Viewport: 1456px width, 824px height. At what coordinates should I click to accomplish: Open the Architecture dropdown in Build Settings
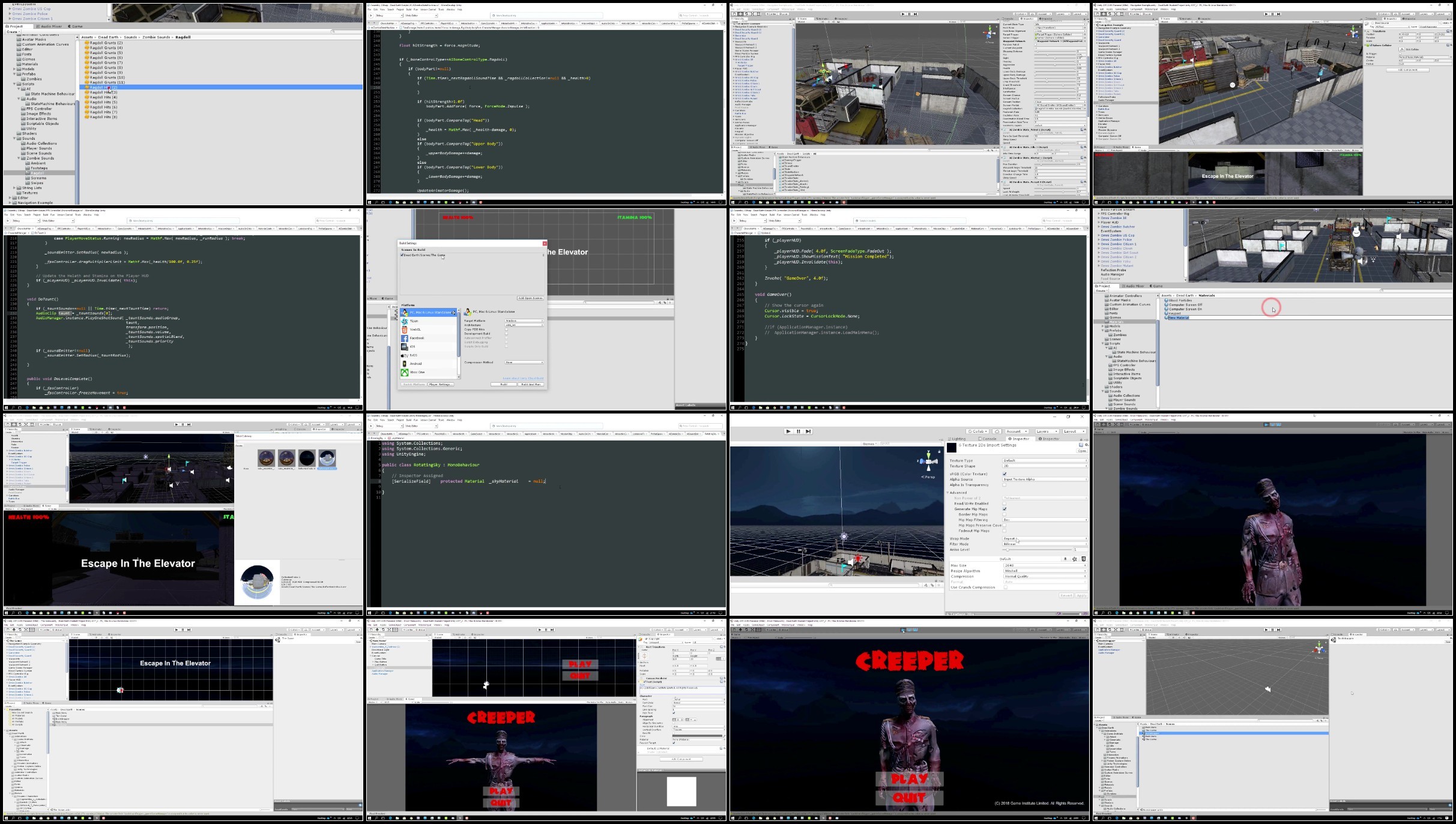click(524, 325)
